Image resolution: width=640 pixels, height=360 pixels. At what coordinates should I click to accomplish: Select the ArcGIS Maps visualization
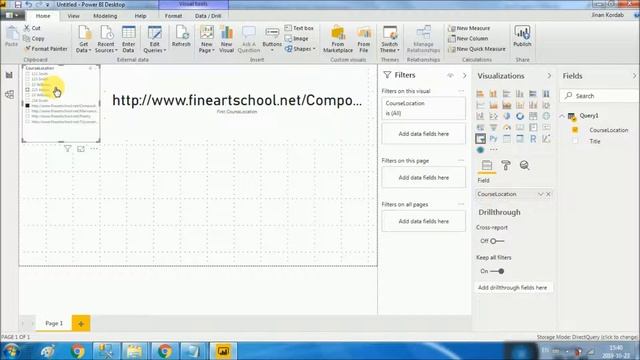(480, 149)
